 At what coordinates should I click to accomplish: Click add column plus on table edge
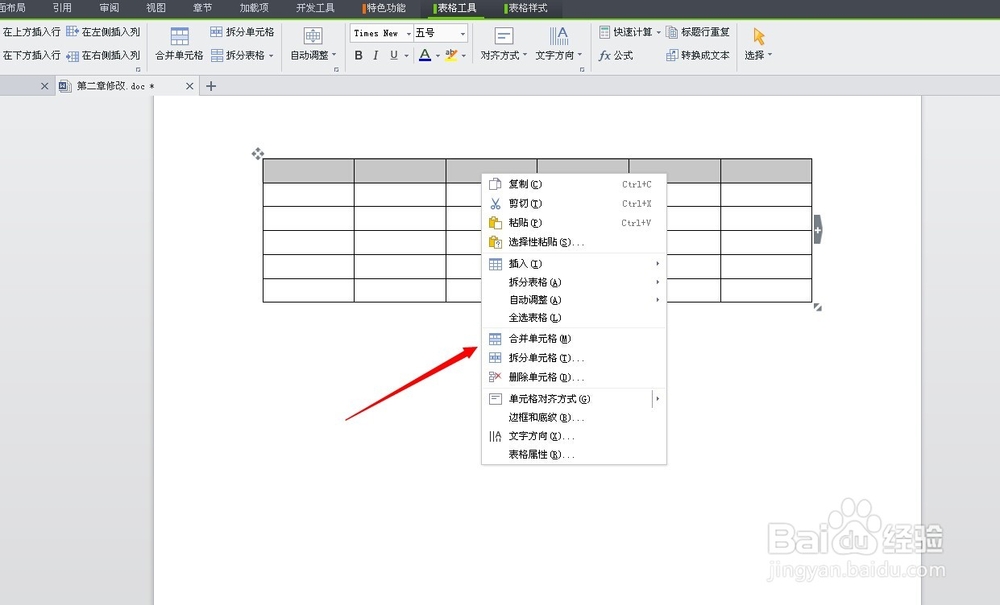(818, 230)
